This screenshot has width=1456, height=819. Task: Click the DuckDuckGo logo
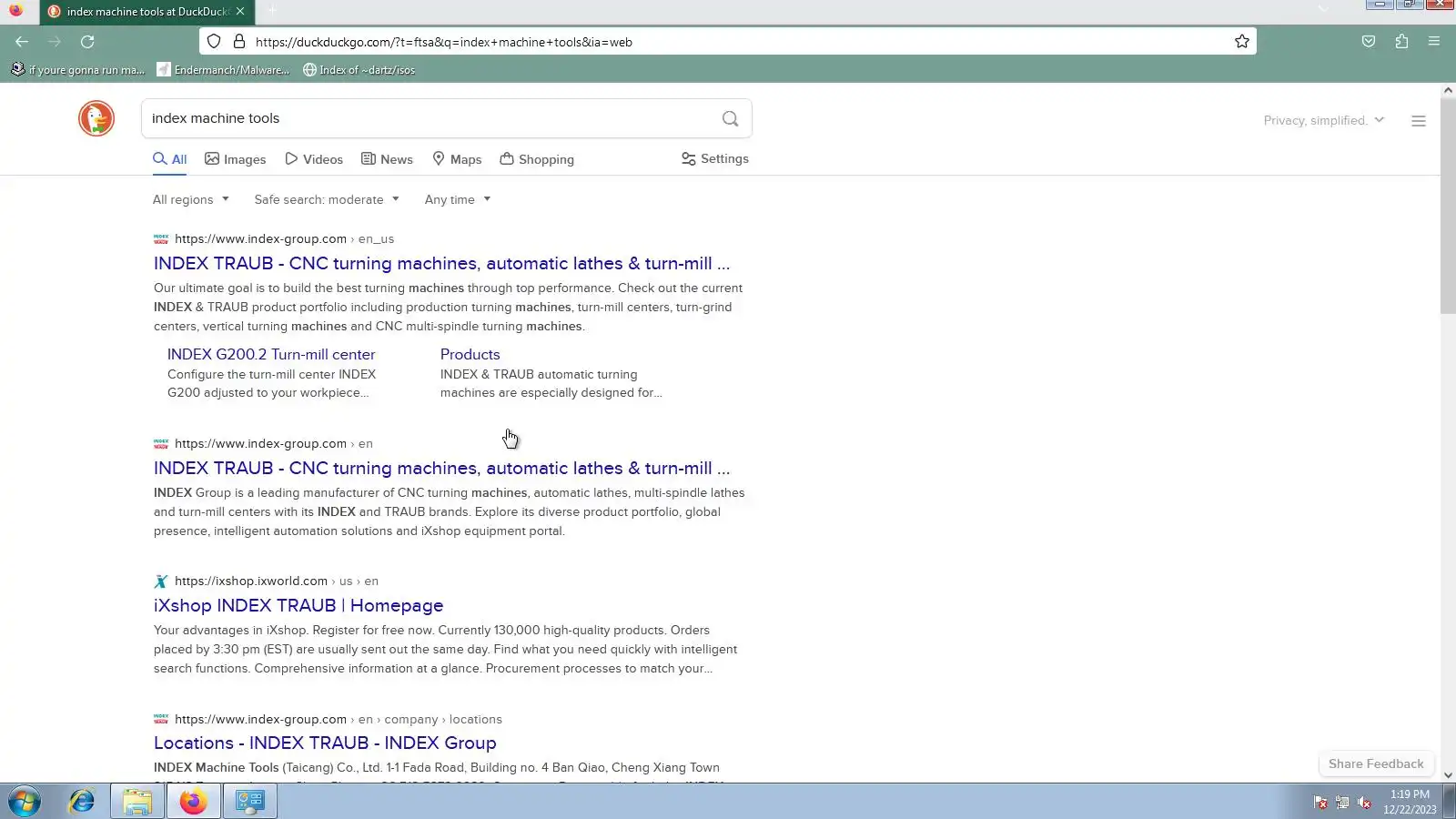tap(96, 119)
